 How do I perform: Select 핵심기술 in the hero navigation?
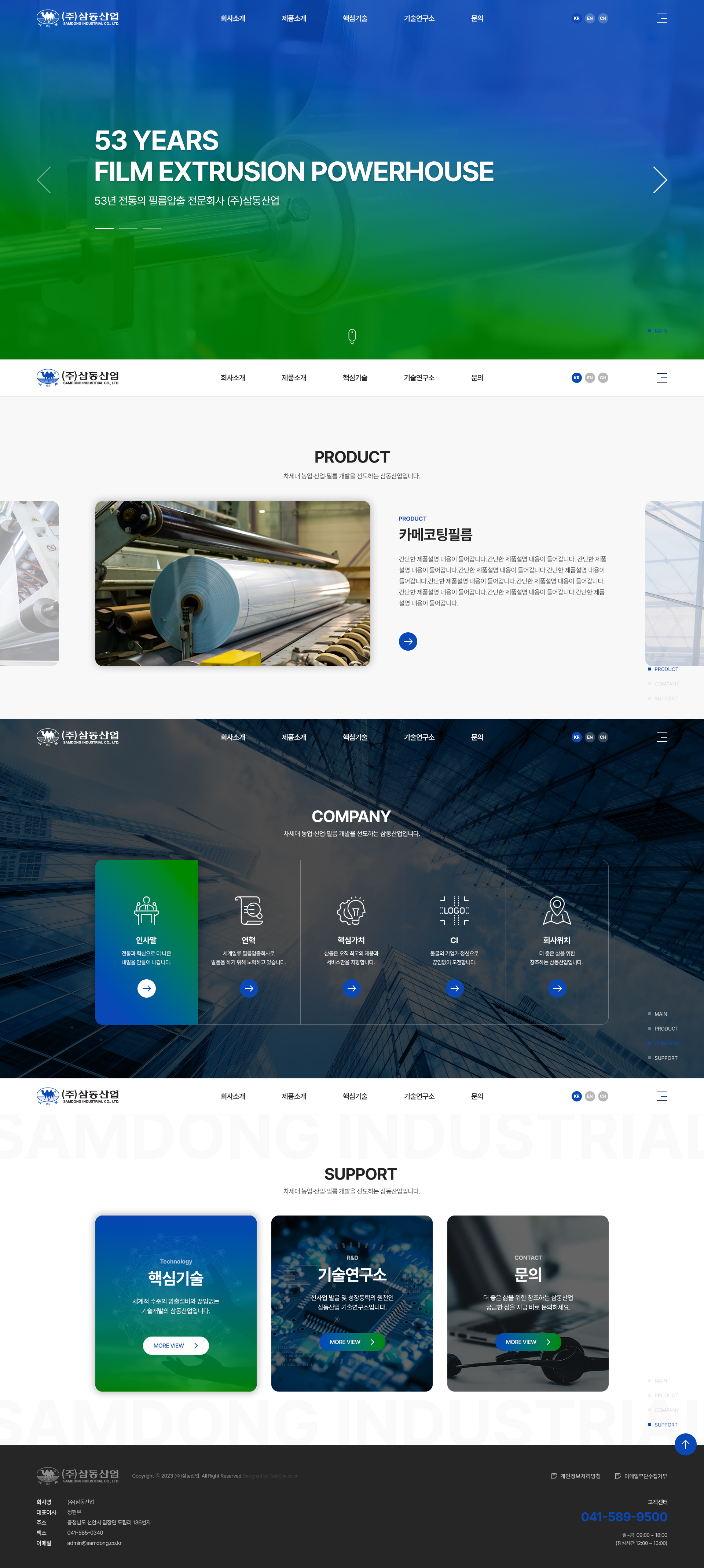click(355, 18)
